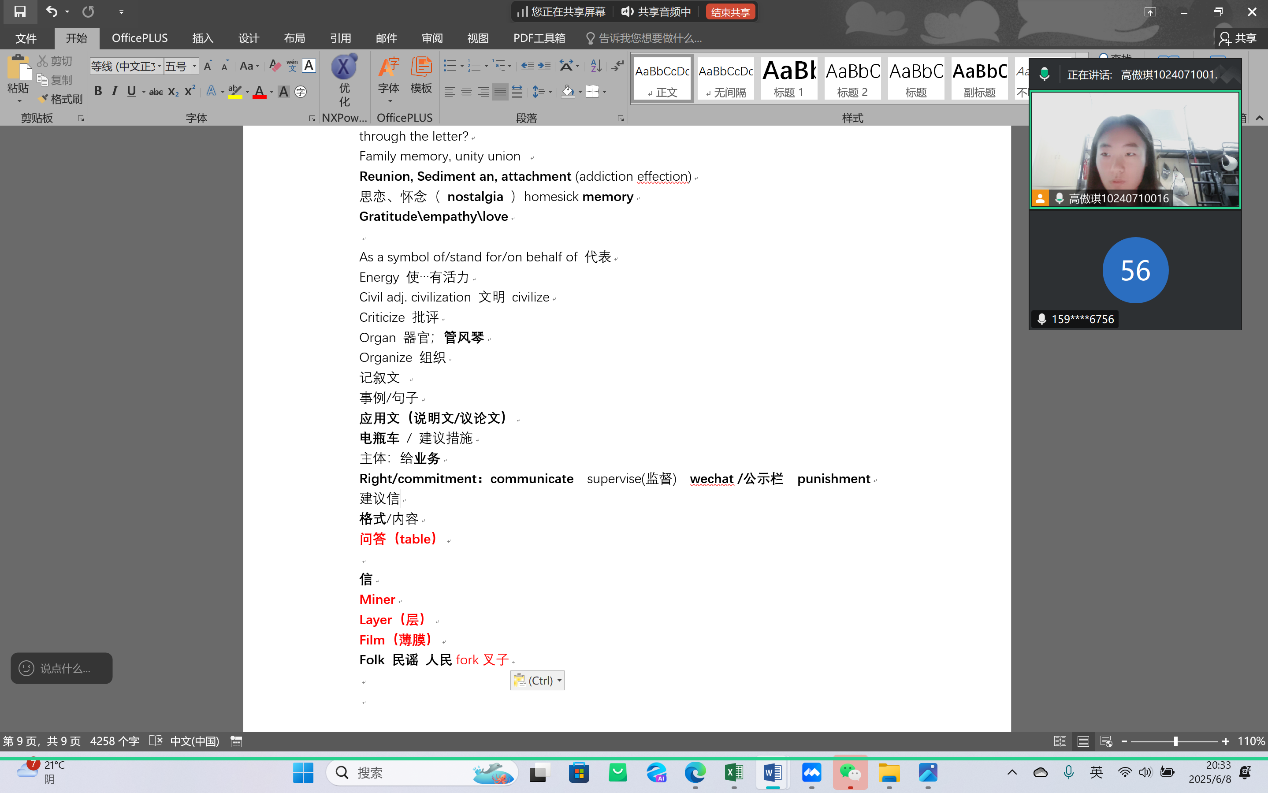Toggle Subscript formatting
The width and height of the screenshot is (1268, 793).
pyautogui.click(x=173, y=92)
